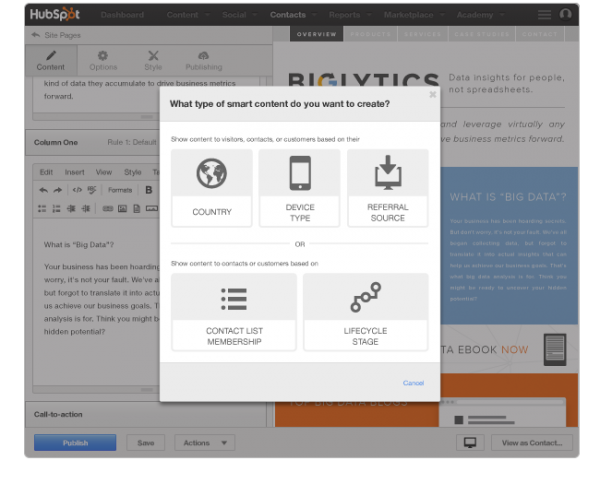The image size is (600, 484).
Task: Open the editor Insert menu
Action: tap(74, 172)
